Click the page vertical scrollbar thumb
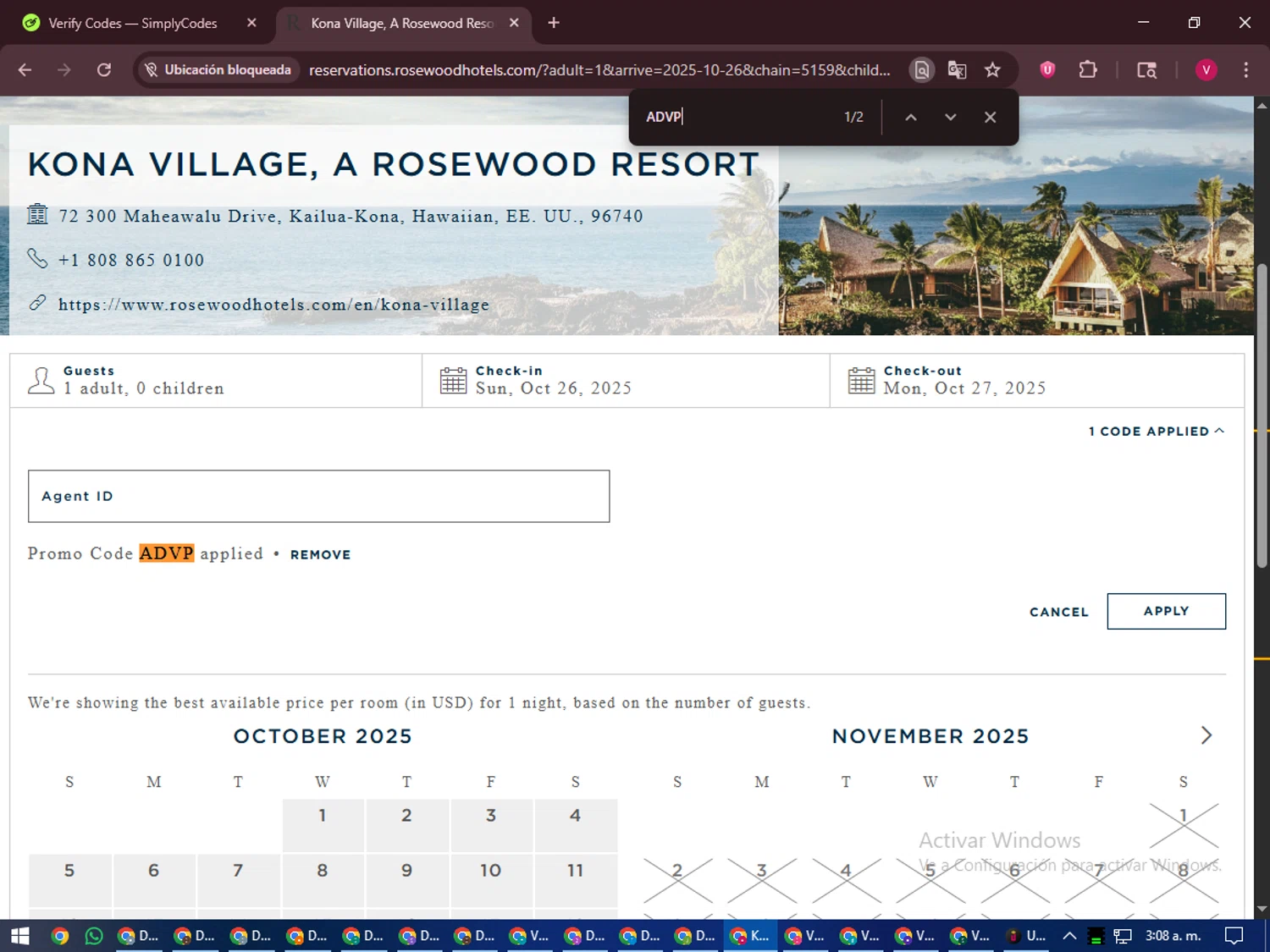 point(1262,415)
